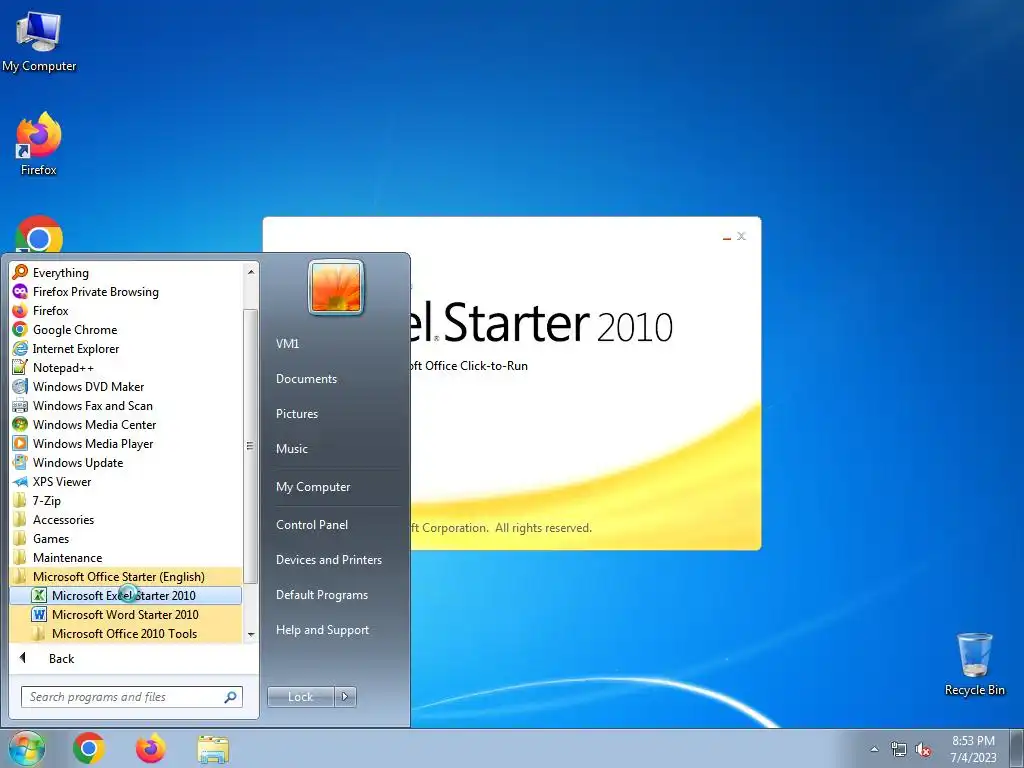Open Windows Explorer from the taskbar
The width and height of the screenshot is (1024, 768).
(213, 749)
